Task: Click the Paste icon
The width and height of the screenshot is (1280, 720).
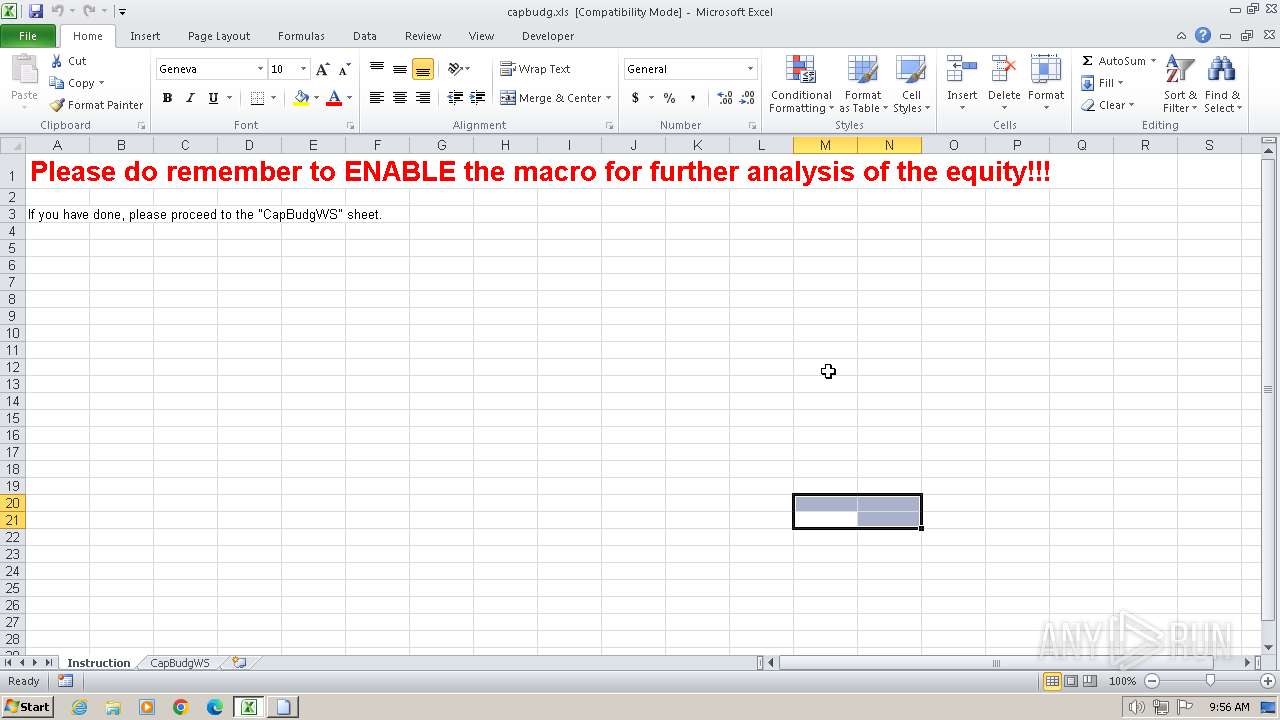Action: pyautogui.click(x=24, y=69)
